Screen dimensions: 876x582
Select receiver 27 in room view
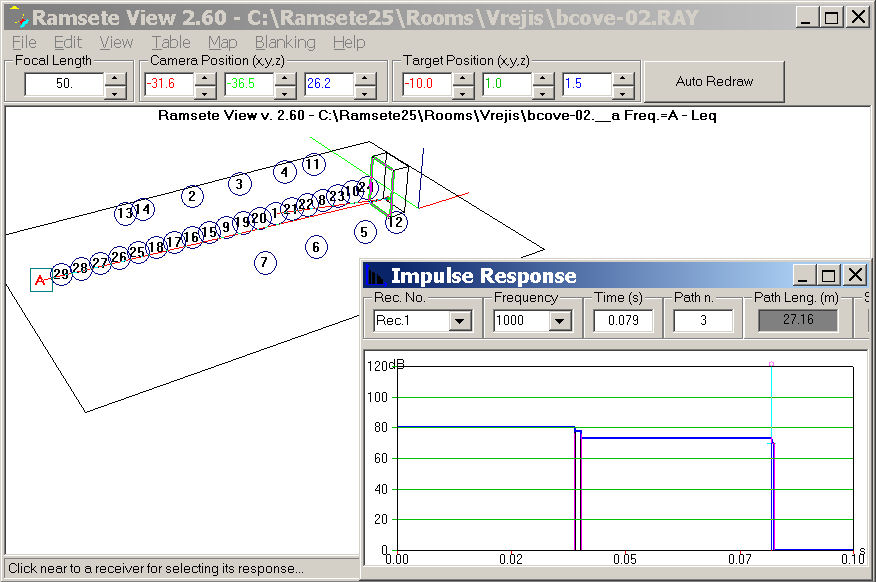[x=100, y=263]
